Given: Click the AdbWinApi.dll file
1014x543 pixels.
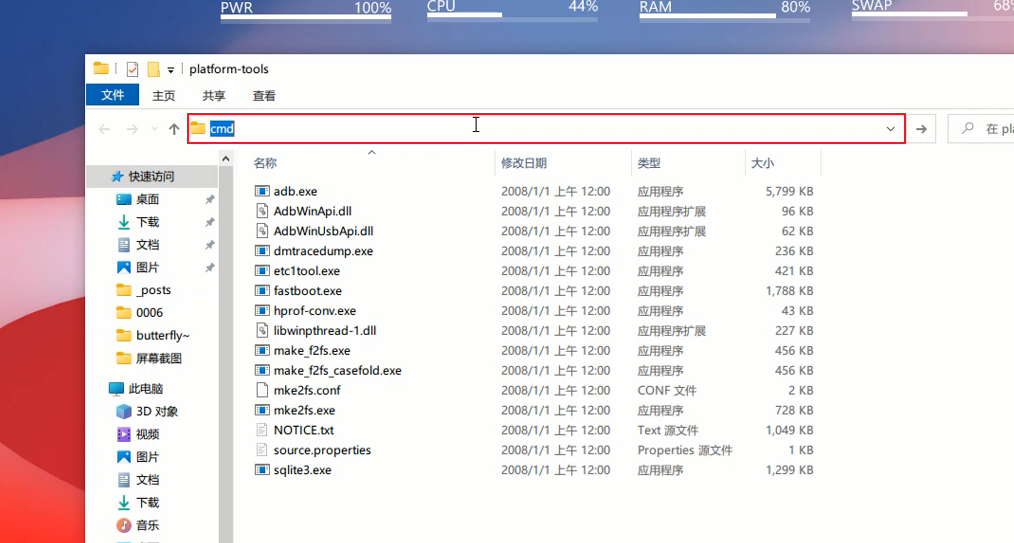Looking at the screenshot, I should click(x=312, y=211).
